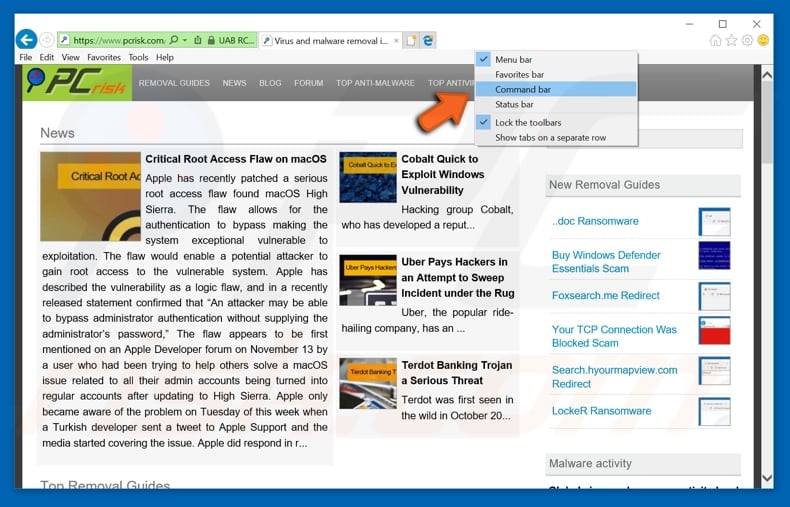790x507 pixels.
Task: Open Foxsearch.me Redirect guide
Action: [x=606, y=295]
